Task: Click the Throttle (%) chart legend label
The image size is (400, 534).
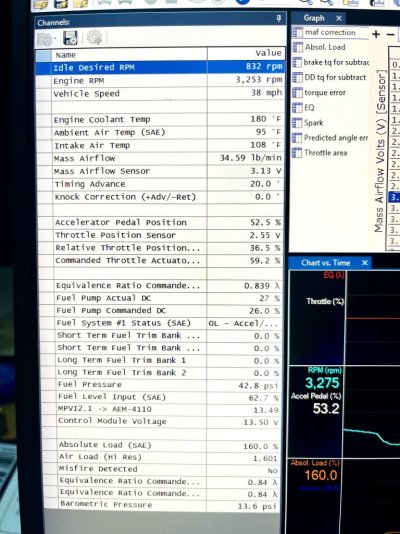Action: [x=325, y=301]
